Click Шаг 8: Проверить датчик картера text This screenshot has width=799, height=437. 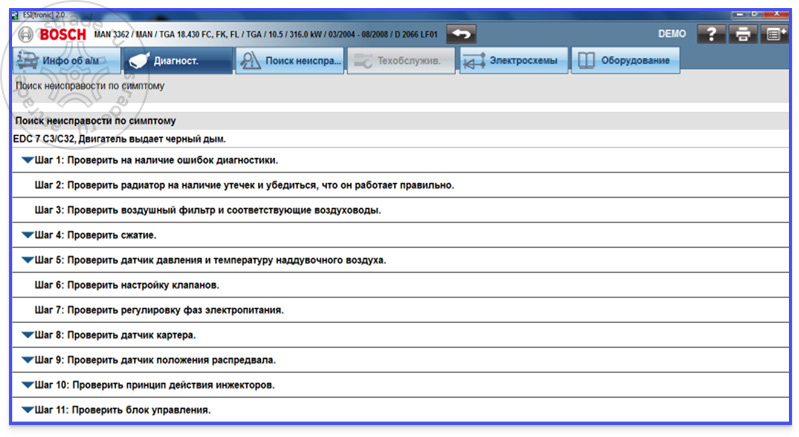point(115,335)
